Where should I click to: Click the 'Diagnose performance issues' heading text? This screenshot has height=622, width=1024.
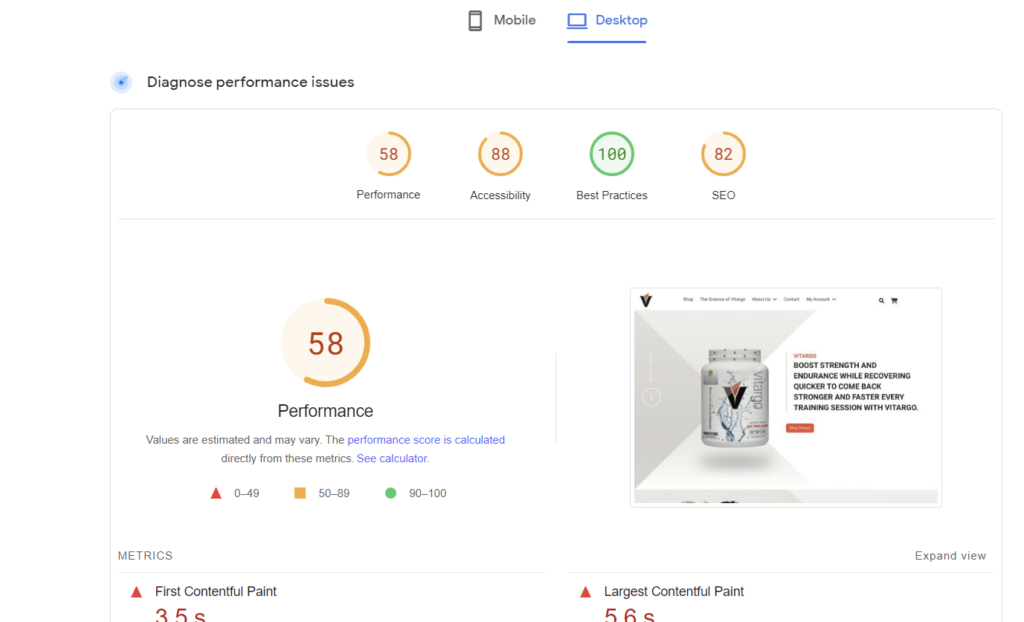tap(250, 82)
